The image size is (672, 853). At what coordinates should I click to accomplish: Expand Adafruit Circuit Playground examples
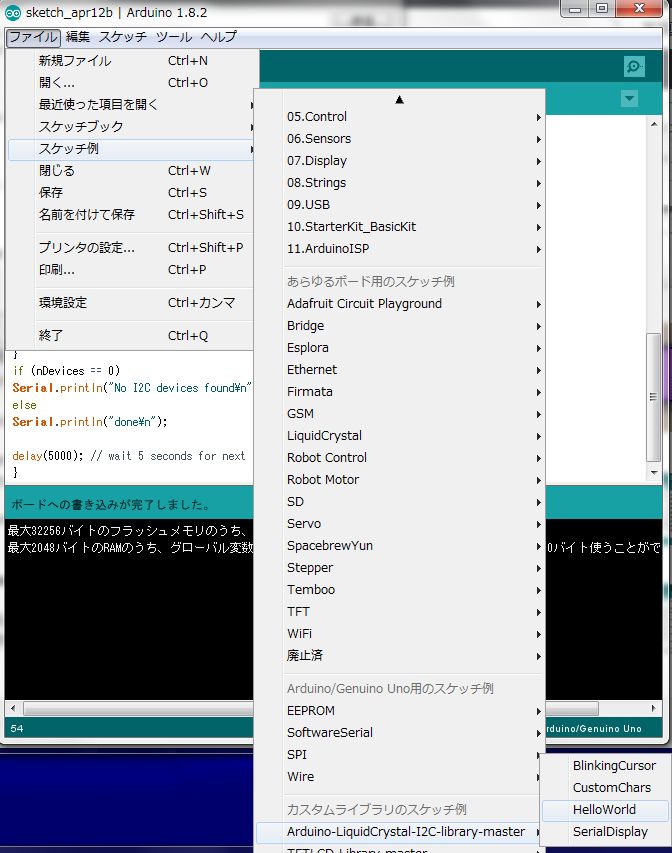click(x=400, y=304)
